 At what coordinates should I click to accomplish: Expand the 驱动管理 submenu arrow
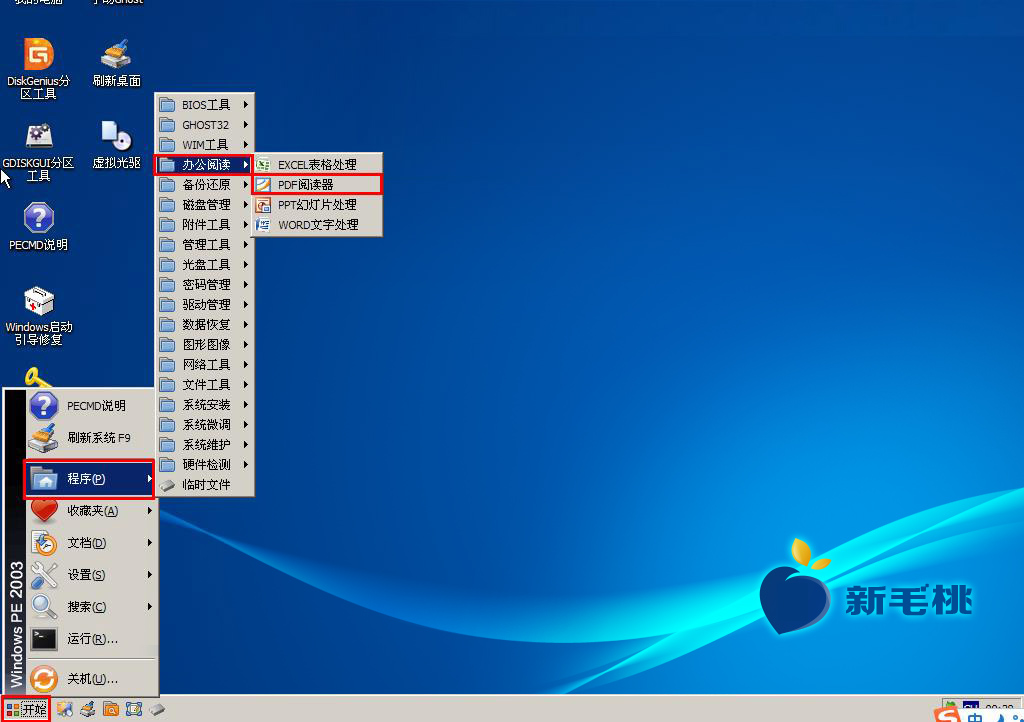click(x=246, y=305)
